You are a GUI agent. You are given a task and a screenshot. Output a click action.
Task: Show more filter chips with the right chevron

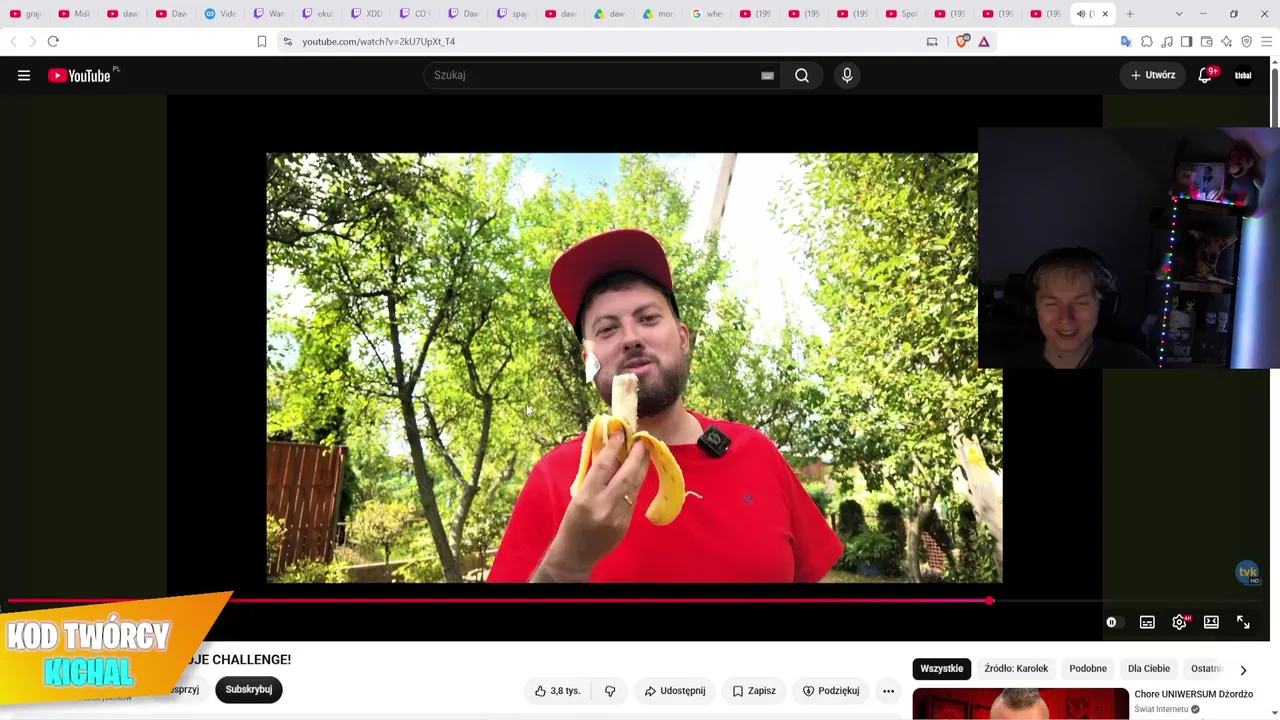(x=1243, y=669)
